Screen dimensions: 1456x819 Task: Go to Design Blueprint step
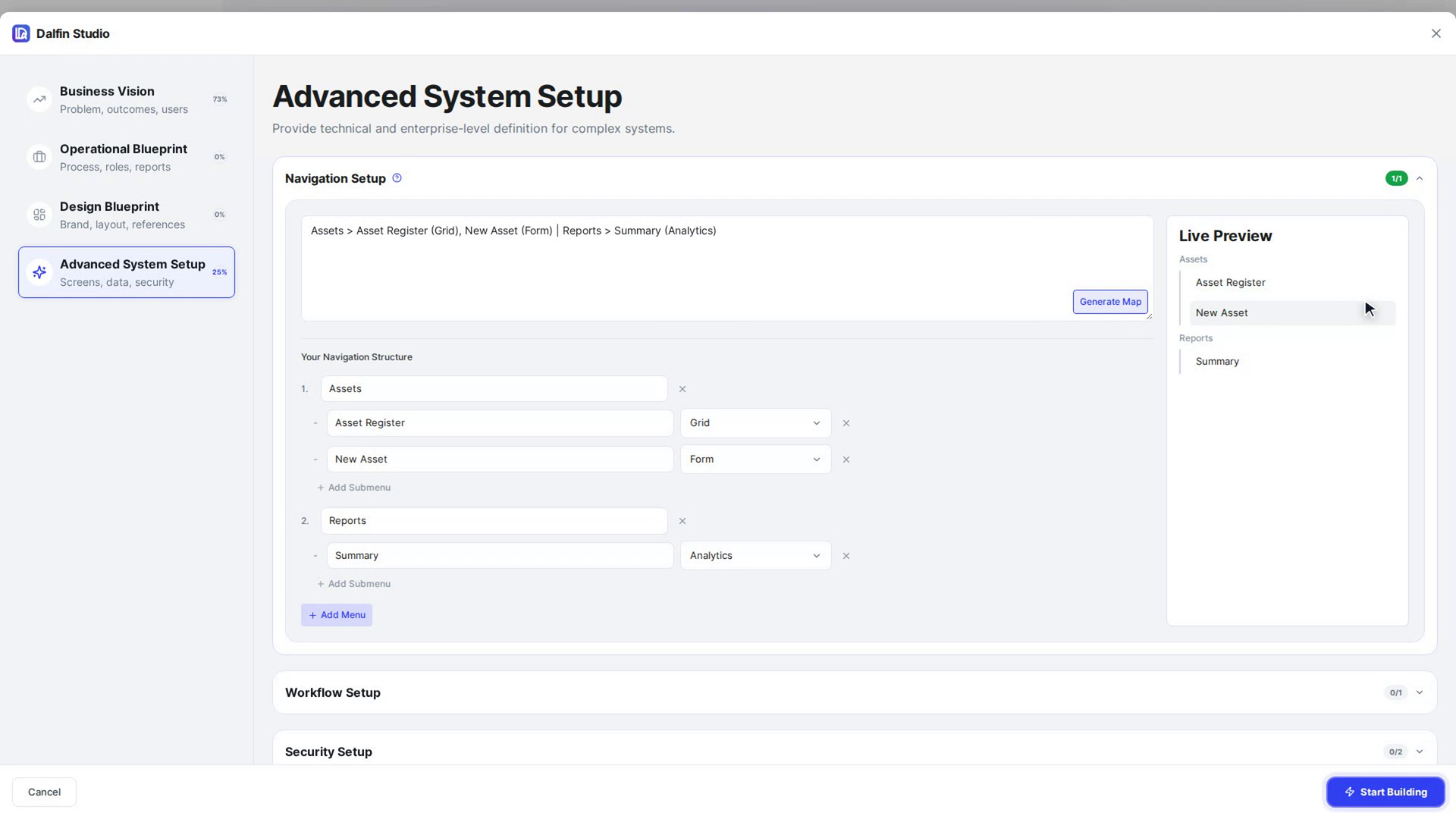tap(127, 215)
